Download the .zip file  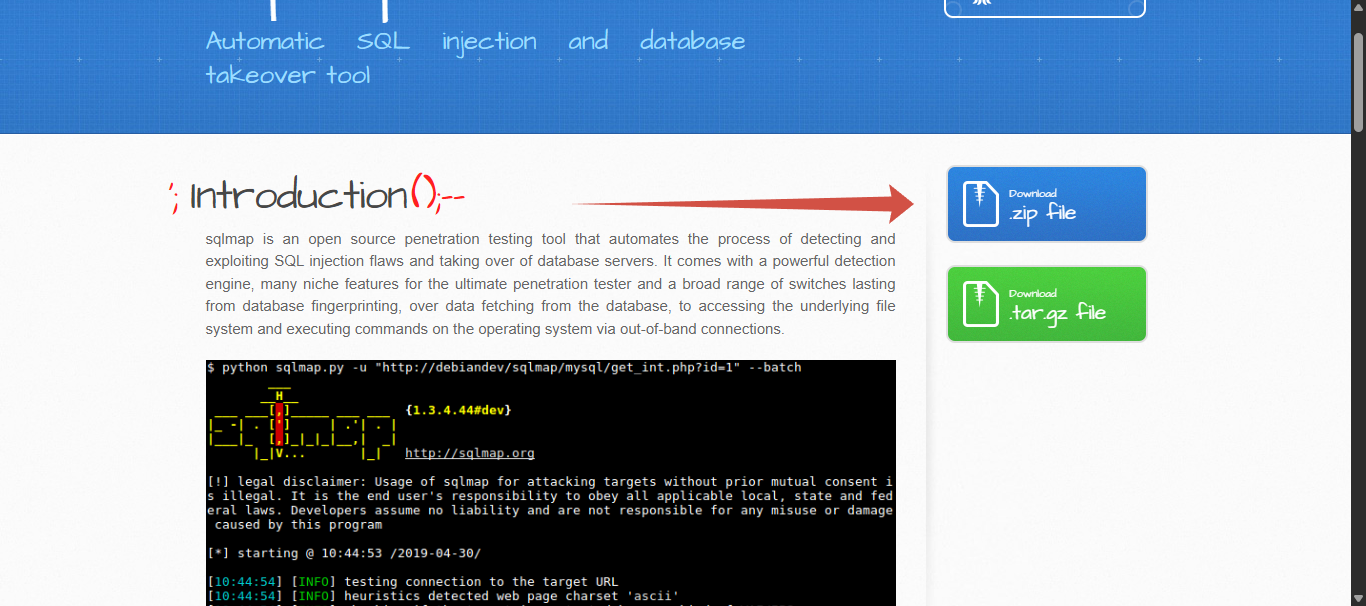pos(1046,204)
